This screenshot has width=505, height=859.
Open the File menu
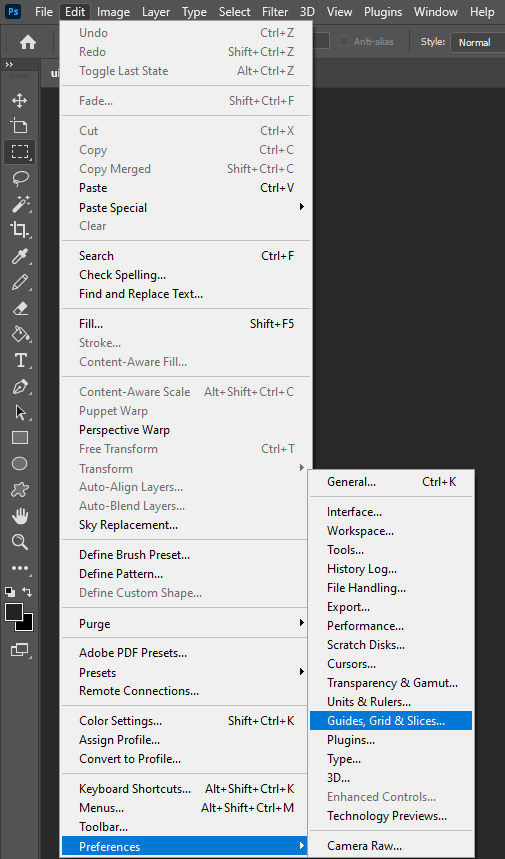44,12
